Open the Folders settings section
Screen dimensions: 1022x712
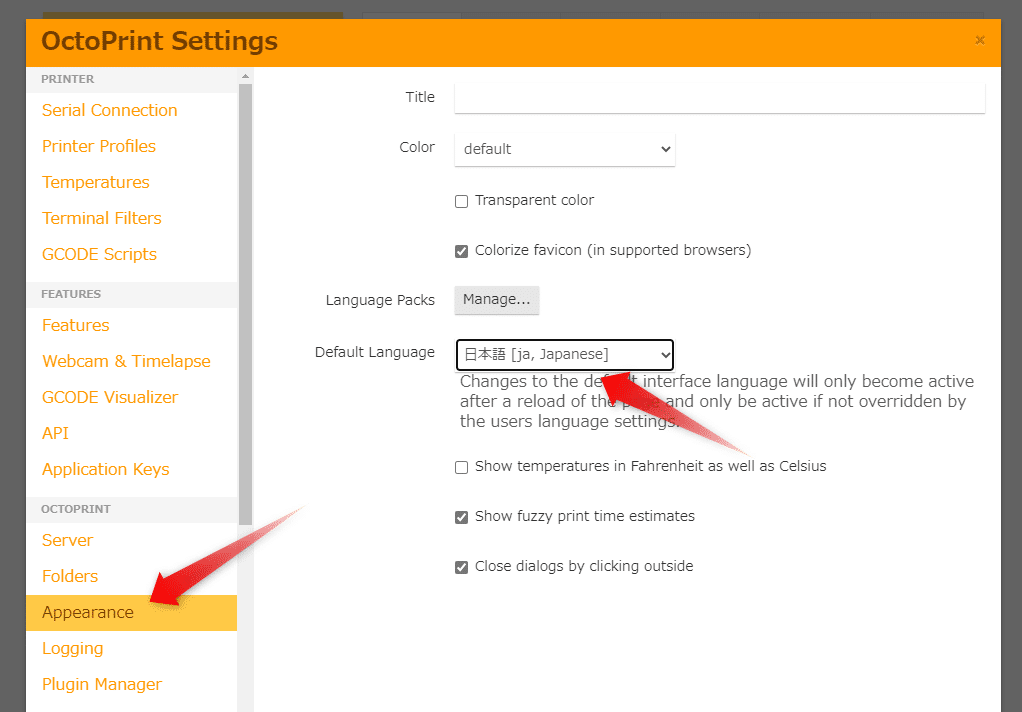point(70,576)
